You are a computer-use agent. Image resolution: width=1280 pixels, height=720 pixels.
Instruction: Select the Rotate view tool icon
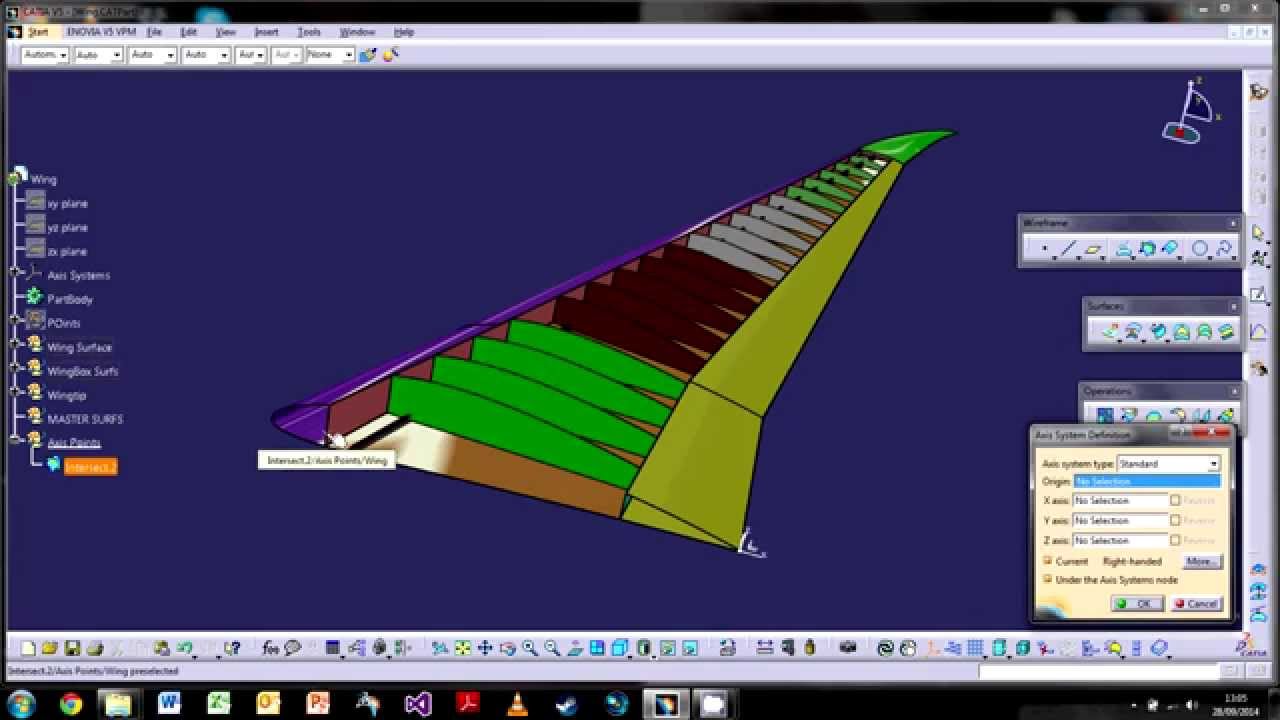(507, 648)
